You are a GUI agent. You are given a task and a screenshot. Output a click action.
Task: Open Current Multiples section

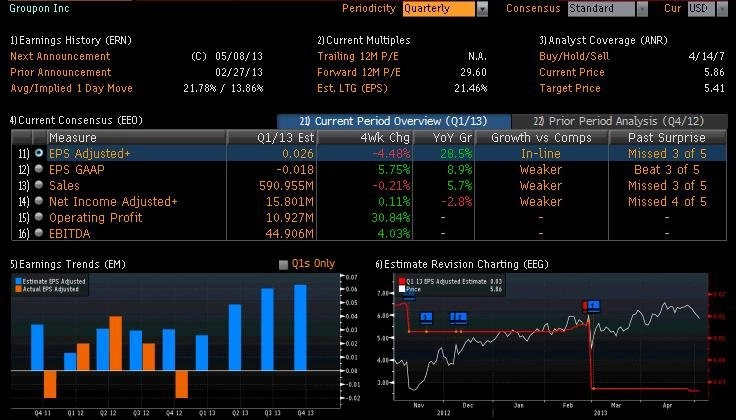coord(364,40)
